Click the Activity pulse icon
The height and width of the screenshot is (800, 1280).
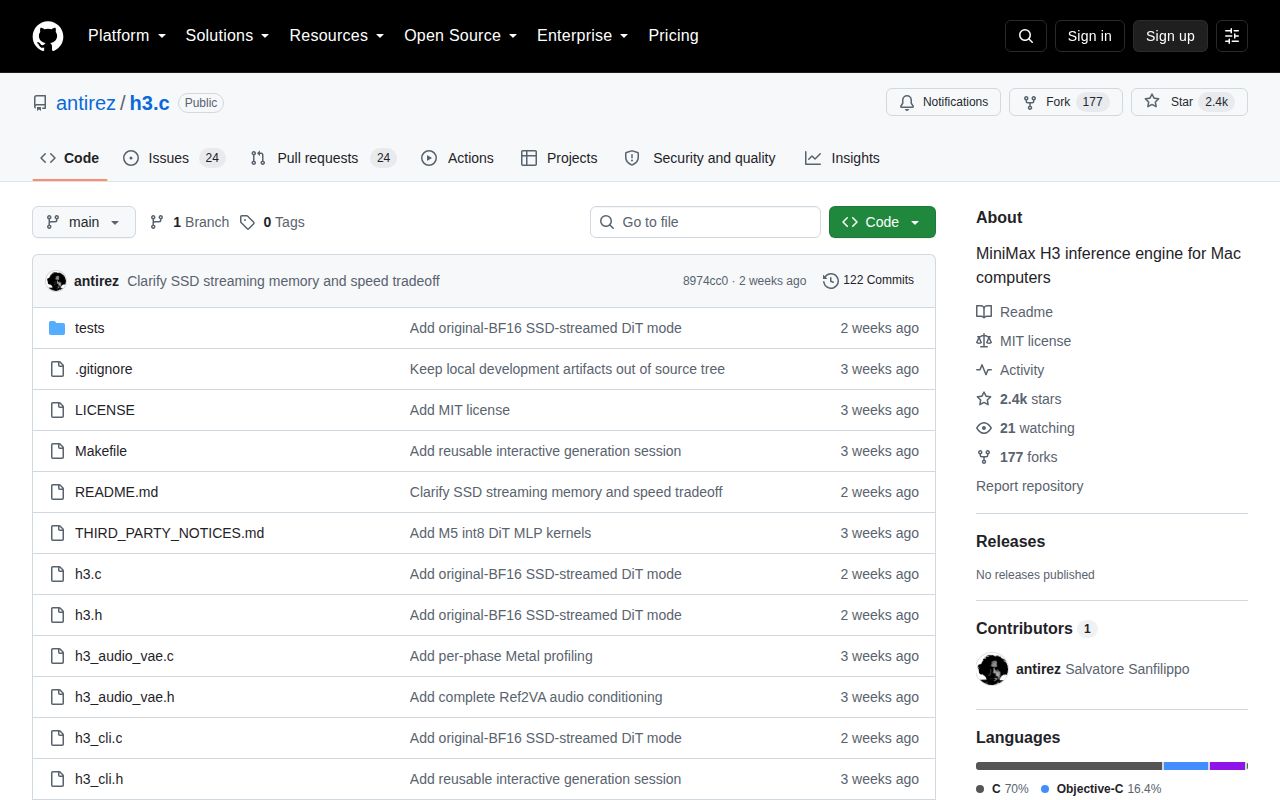click(x=984, y=370)
